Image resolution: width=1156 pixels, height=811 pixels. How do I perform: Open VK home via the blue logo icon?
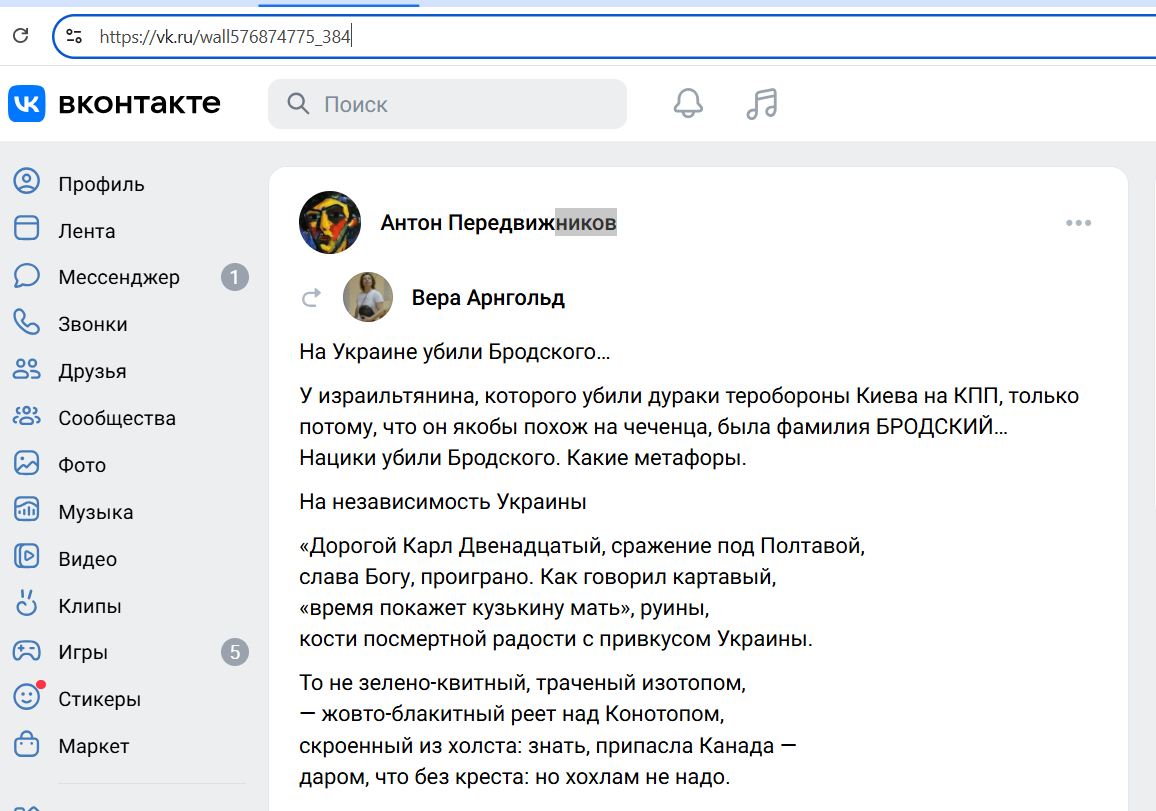(x=27, y=103)
